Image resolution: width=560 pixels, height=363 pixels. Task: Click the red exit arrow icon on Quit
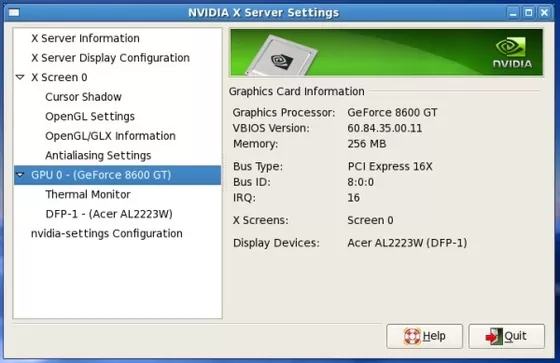point(494,336)
